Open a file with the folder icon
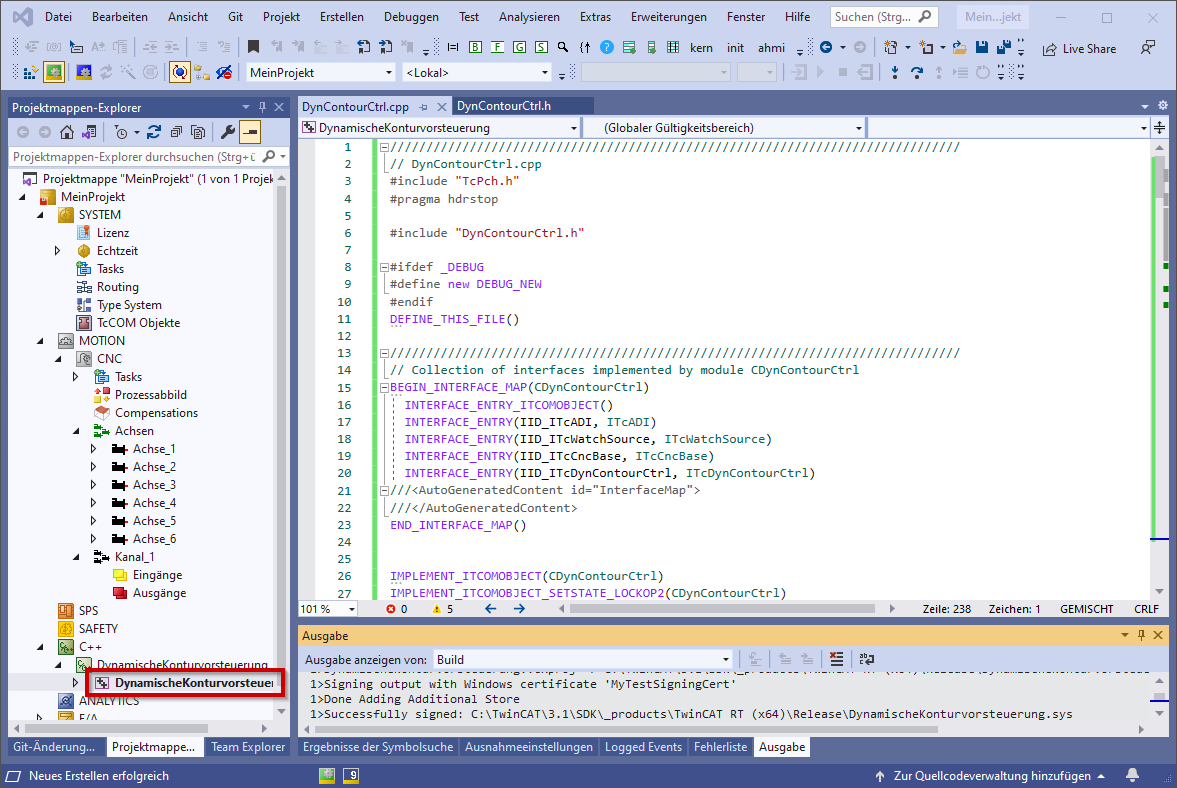1177x788 pixels. tap(959, 47)
